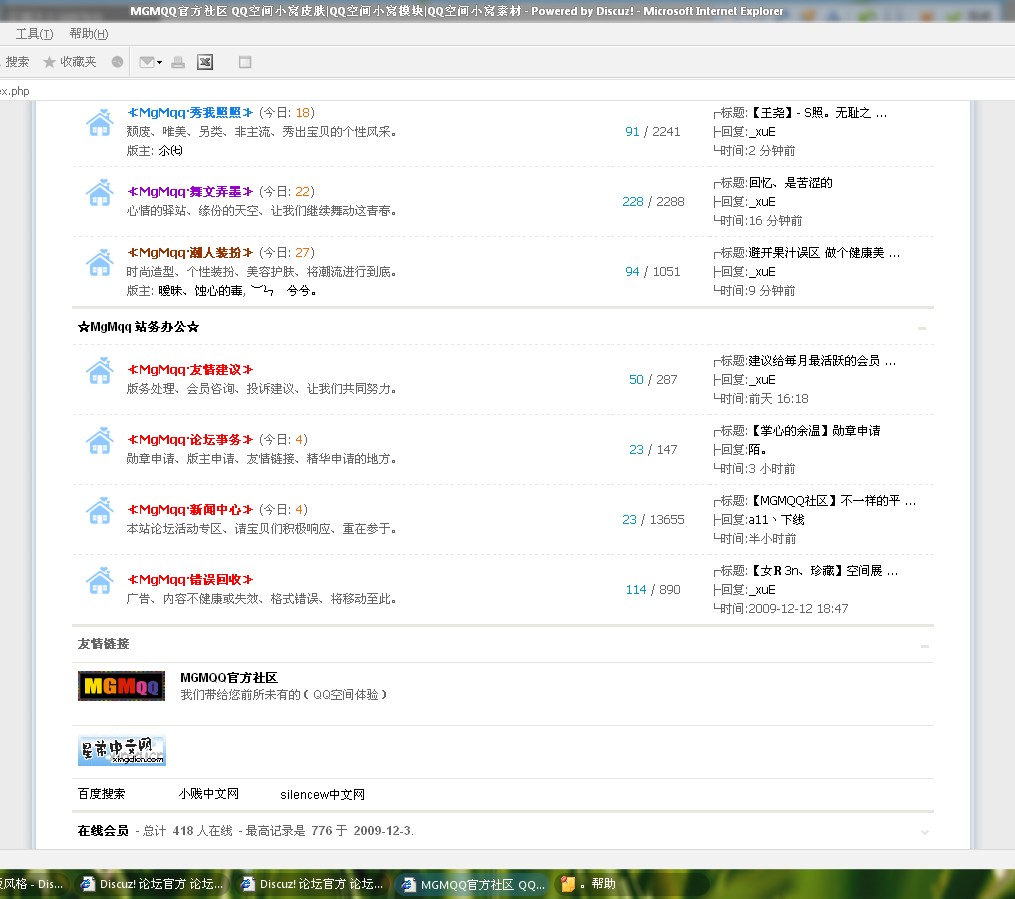This screenshot has width=1015, height=899.
Task: Click house icon beside MgMqq·秀我照照
Action: click(x=100, y=122)
